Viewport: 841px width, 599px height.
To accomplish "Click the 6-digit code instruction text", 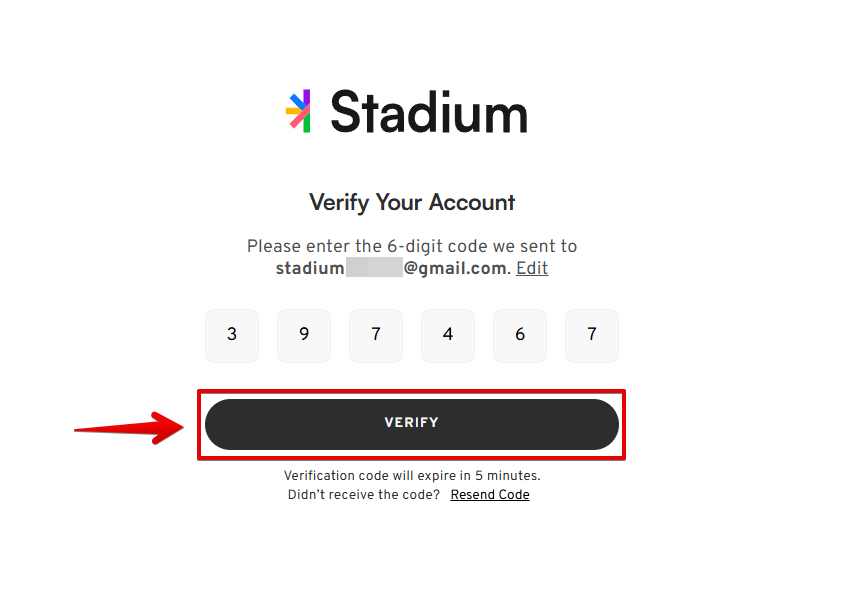I will (x=412, y=246).
